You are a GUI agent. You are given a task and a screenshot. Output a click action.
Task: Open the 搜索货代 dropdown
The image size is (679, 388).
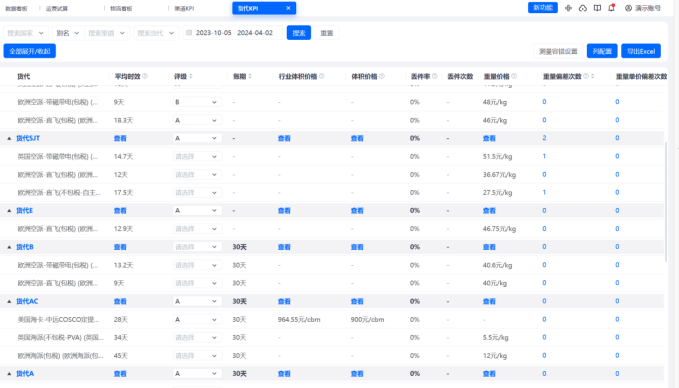tap(156, 33)
